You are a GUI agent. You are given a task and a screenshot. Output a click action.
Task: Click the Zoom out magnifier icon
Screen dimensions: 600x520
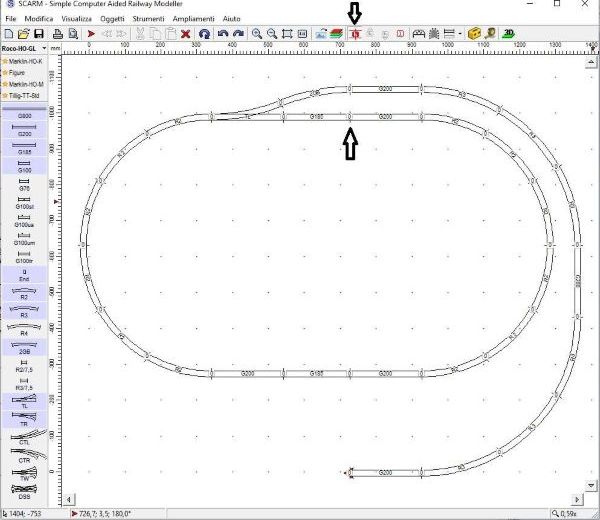[x=272, y=33]
